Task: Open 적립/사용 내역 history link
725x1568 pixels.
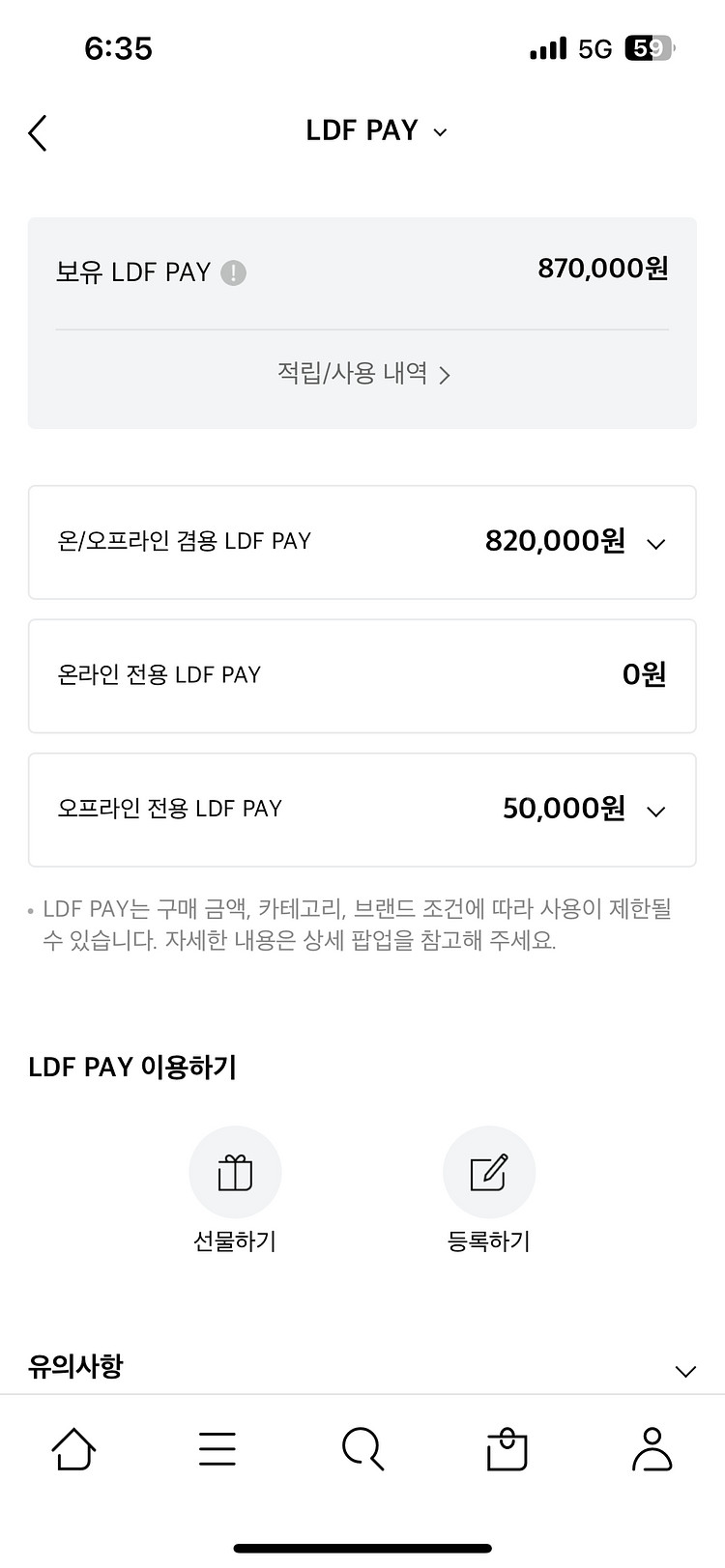Action: pos(362,374)
